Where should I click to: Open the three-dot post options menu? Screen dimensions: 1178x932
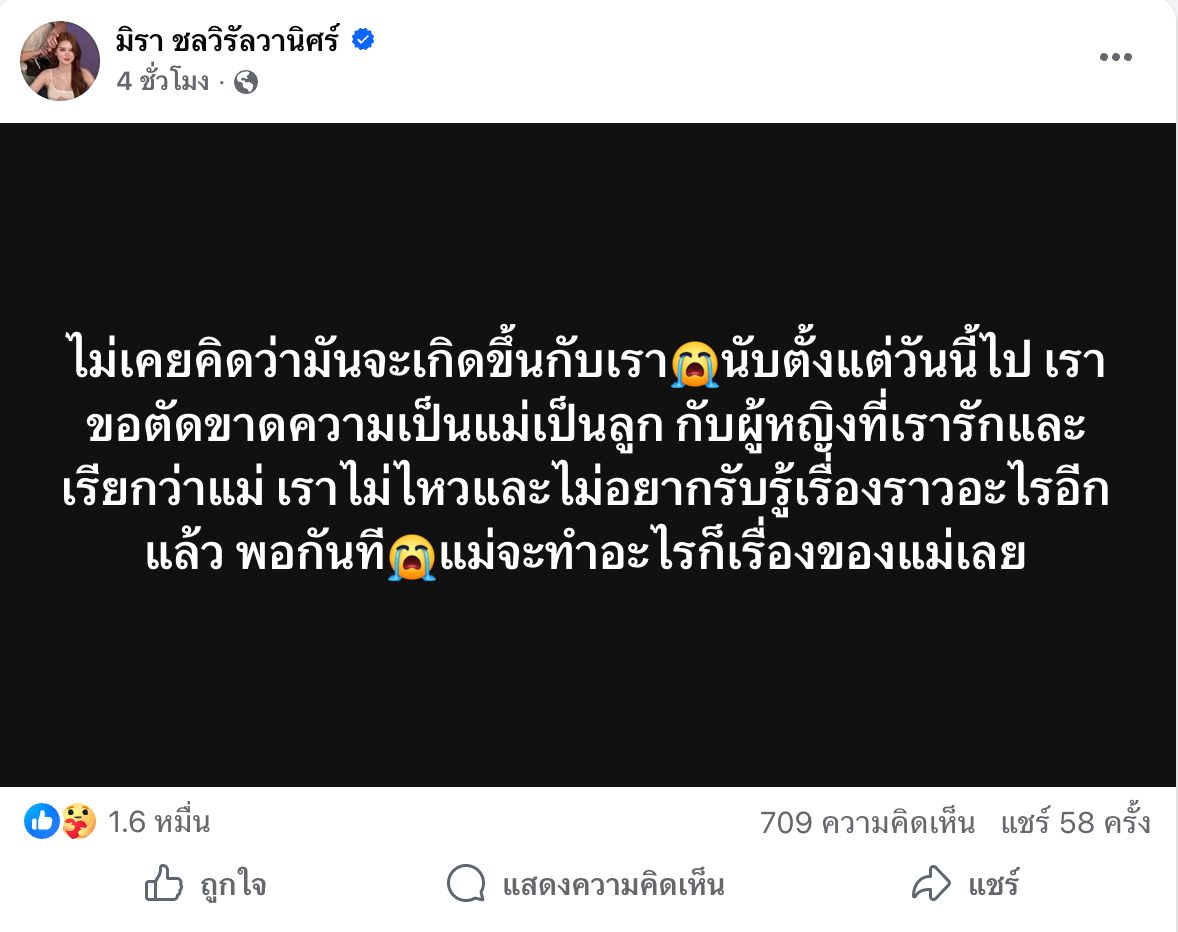coord(1115,58)
